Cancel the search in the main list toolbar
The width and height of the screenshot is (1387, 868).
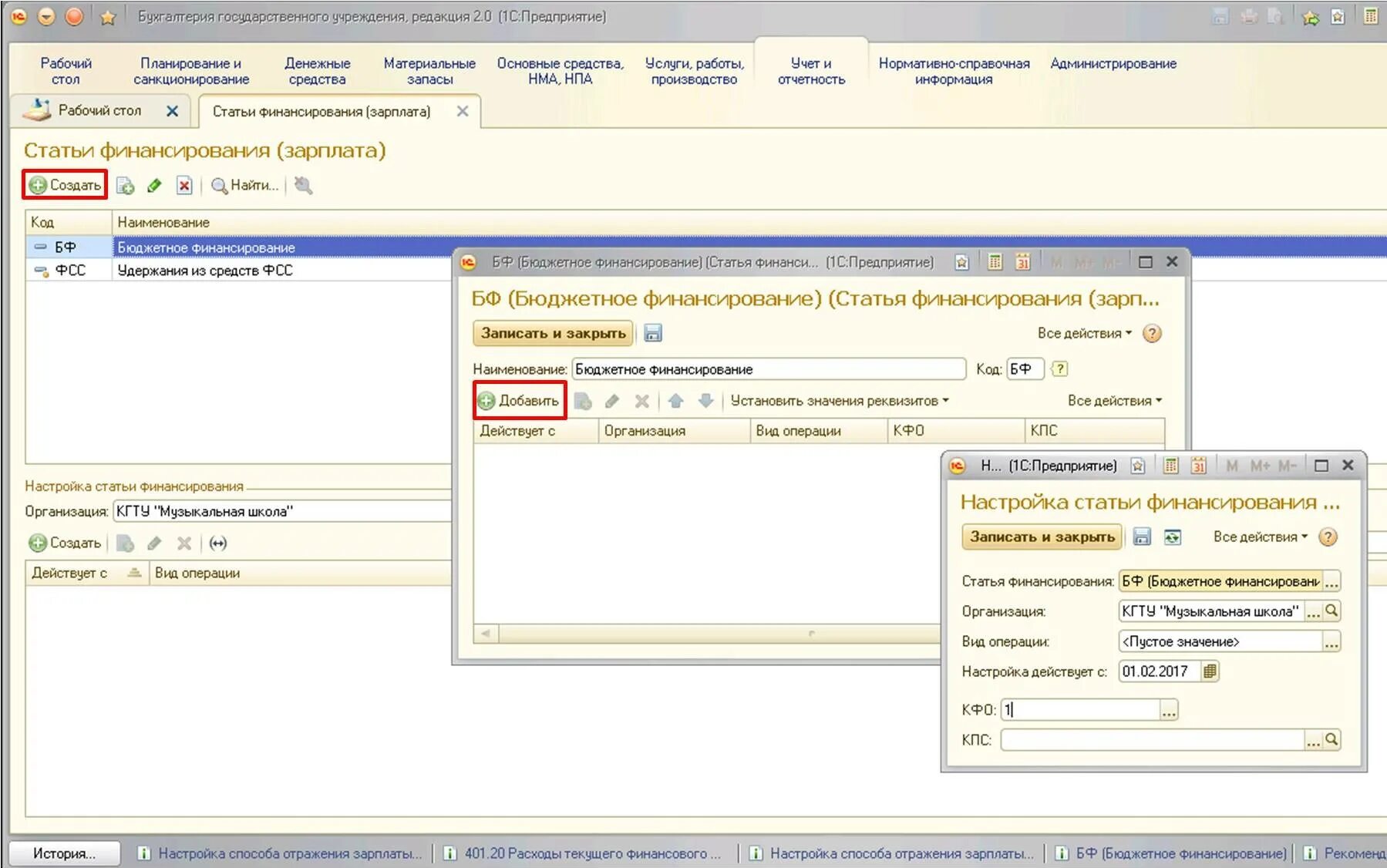(303, 186)
